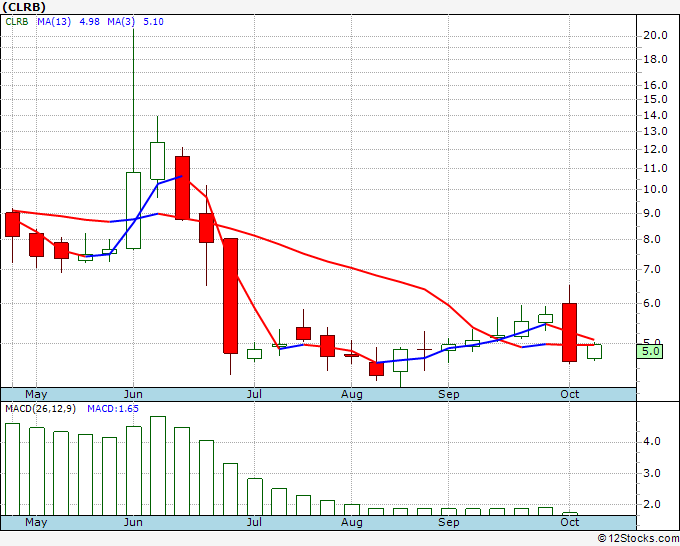Select the Oct marker under the MACD panel

(570, 522)
